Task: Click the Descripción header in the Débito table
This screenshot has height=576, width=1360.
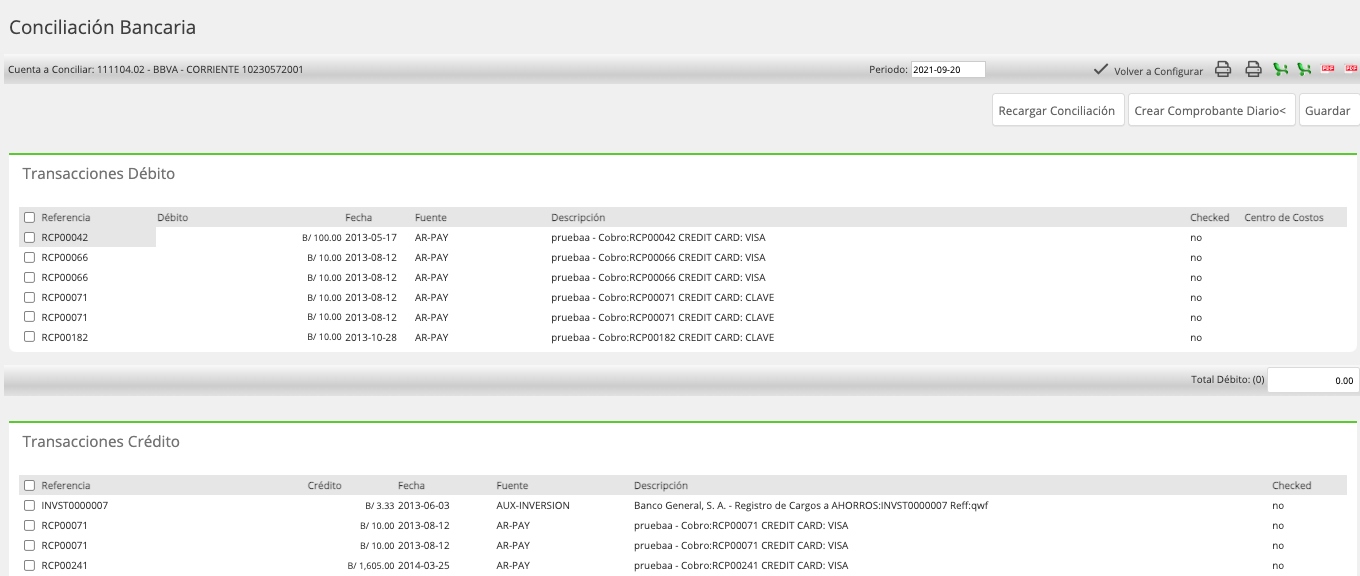Action: click(578, 218)
